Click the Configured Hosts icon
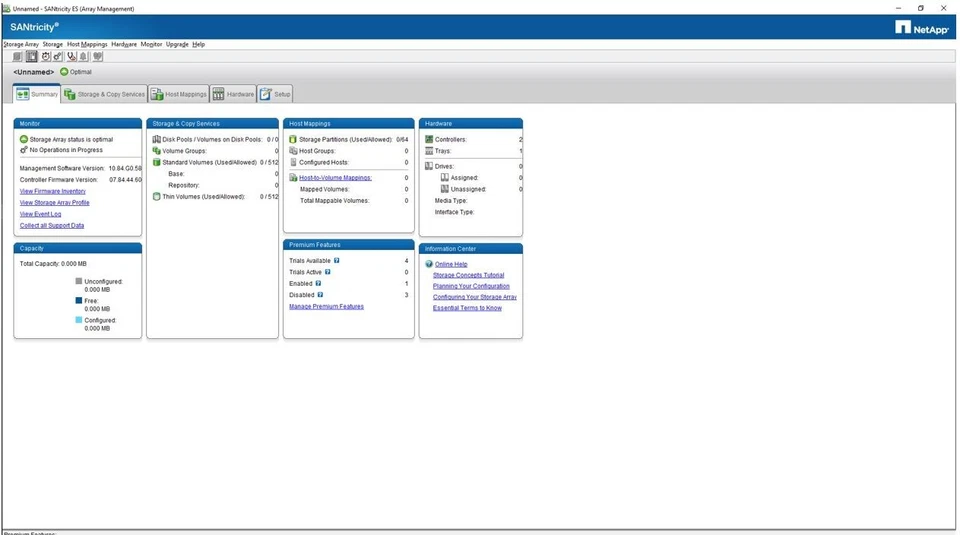Image resolution: width=960 pixels, height=535 pixels. 293,162
